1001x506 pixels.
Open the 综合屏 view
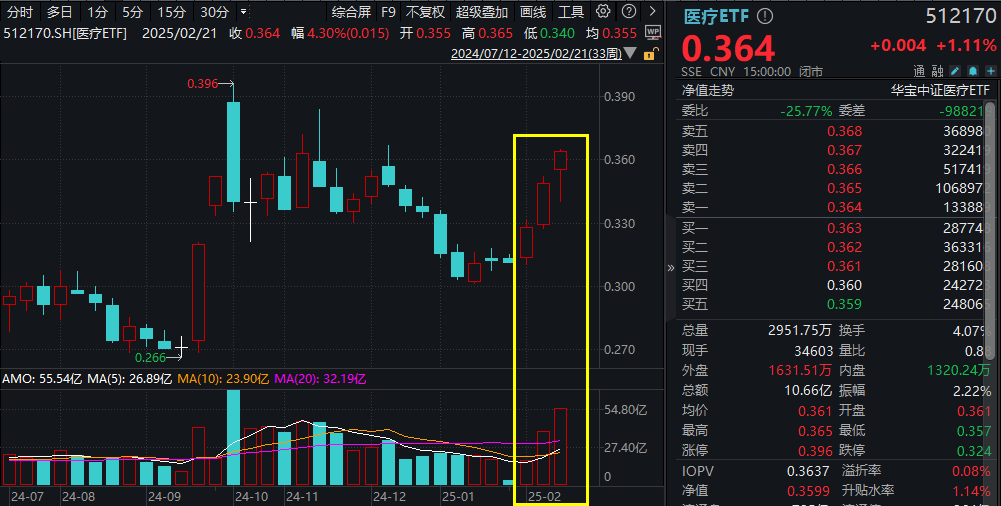351,12
